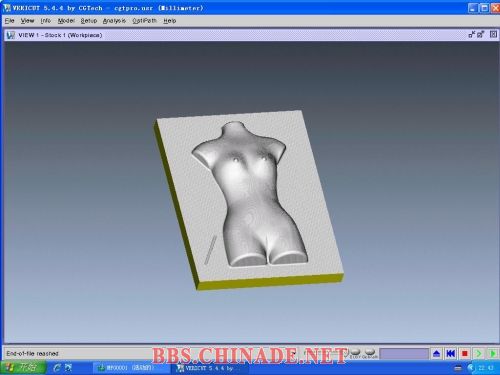This screenshot has height=375, width=500.
Task: Open the File menu
Action: (x=9, y=21)
